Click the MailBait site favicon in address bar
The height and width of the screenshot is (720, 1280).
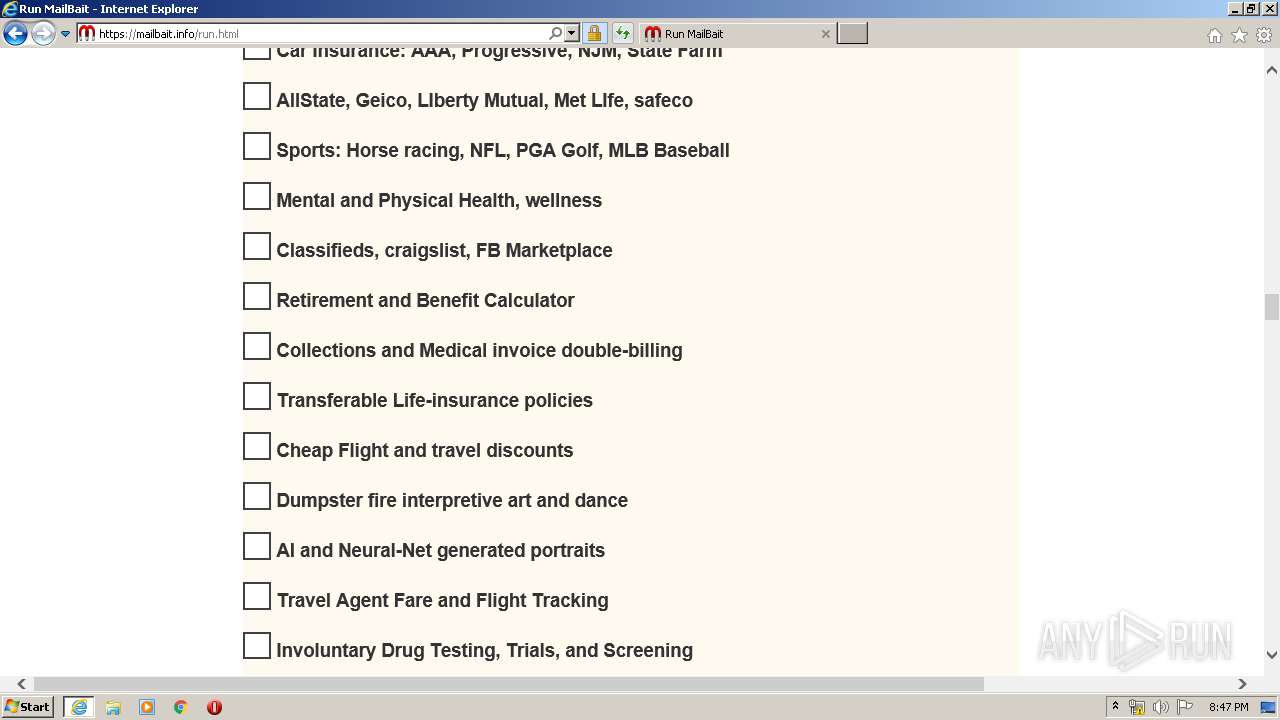point(87,33)
